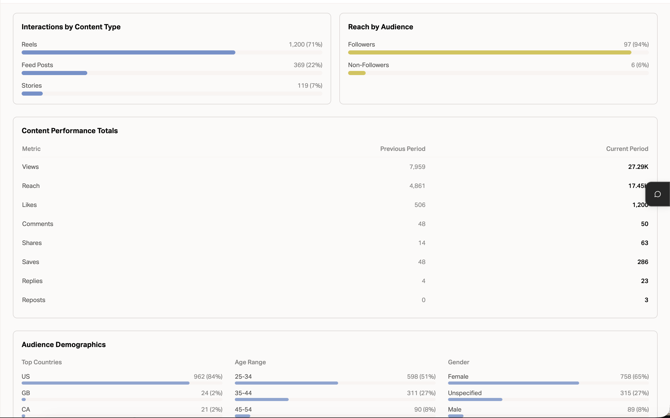Click the Comments row label
This screenshot has height=418, width=670.
pos(38,224)
